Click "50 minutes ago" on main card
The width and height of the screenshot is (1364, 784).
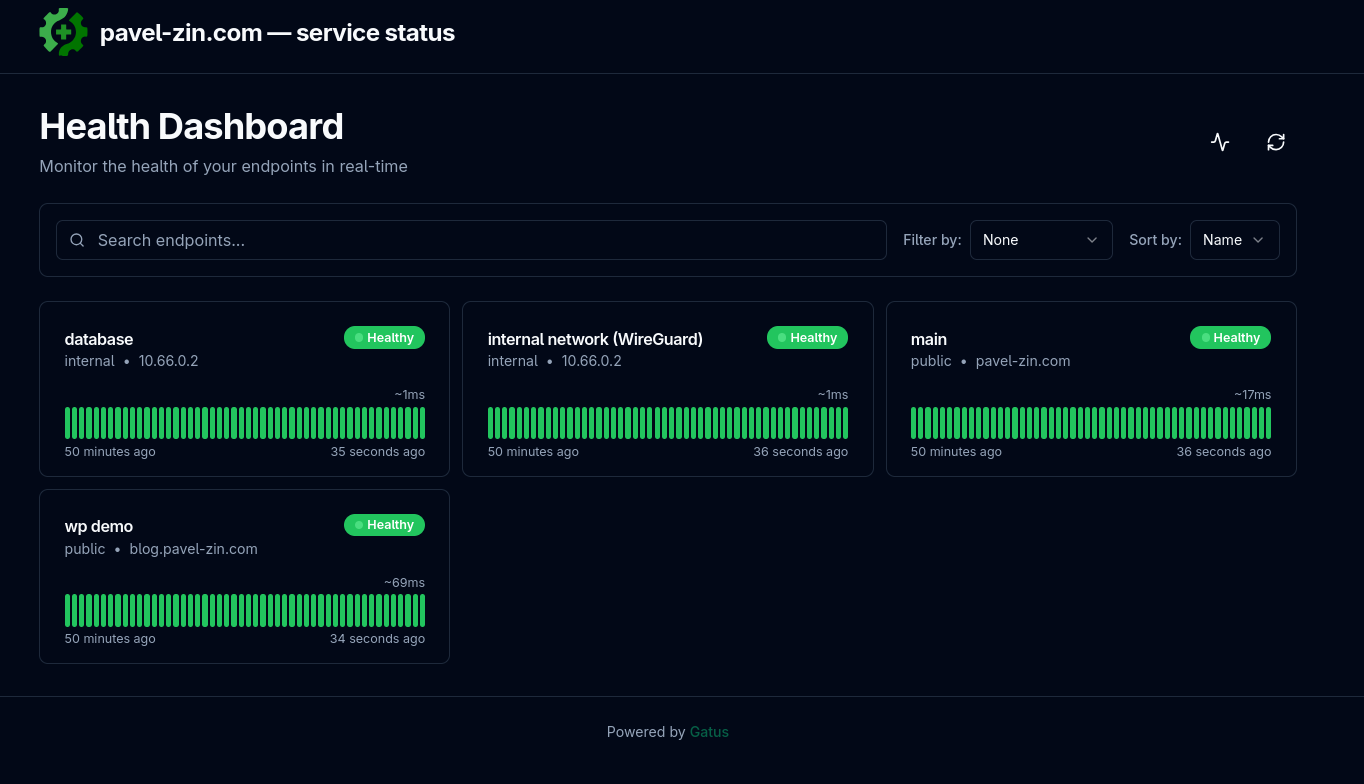click(x=956, y=452)
